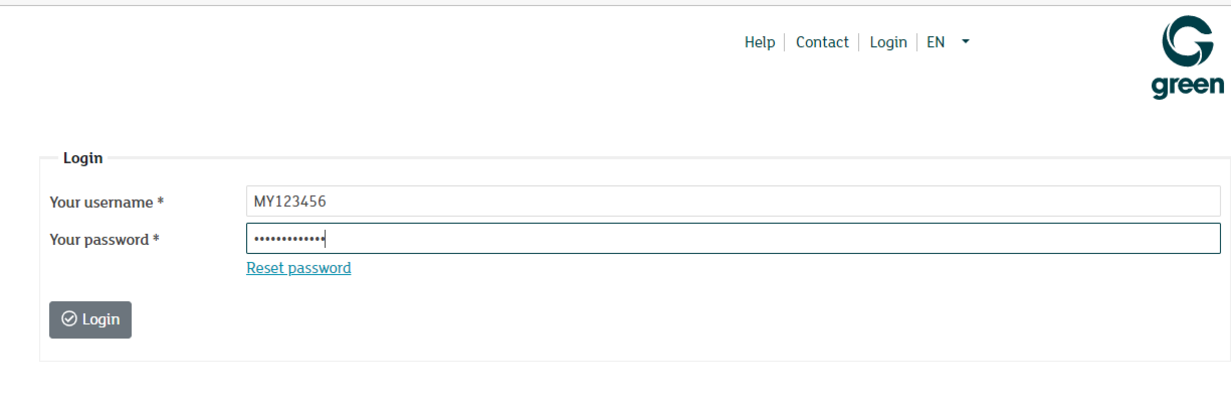Click the required asterisk beside password
This screenshot has height=396, width=1231.
coord(156,239)
